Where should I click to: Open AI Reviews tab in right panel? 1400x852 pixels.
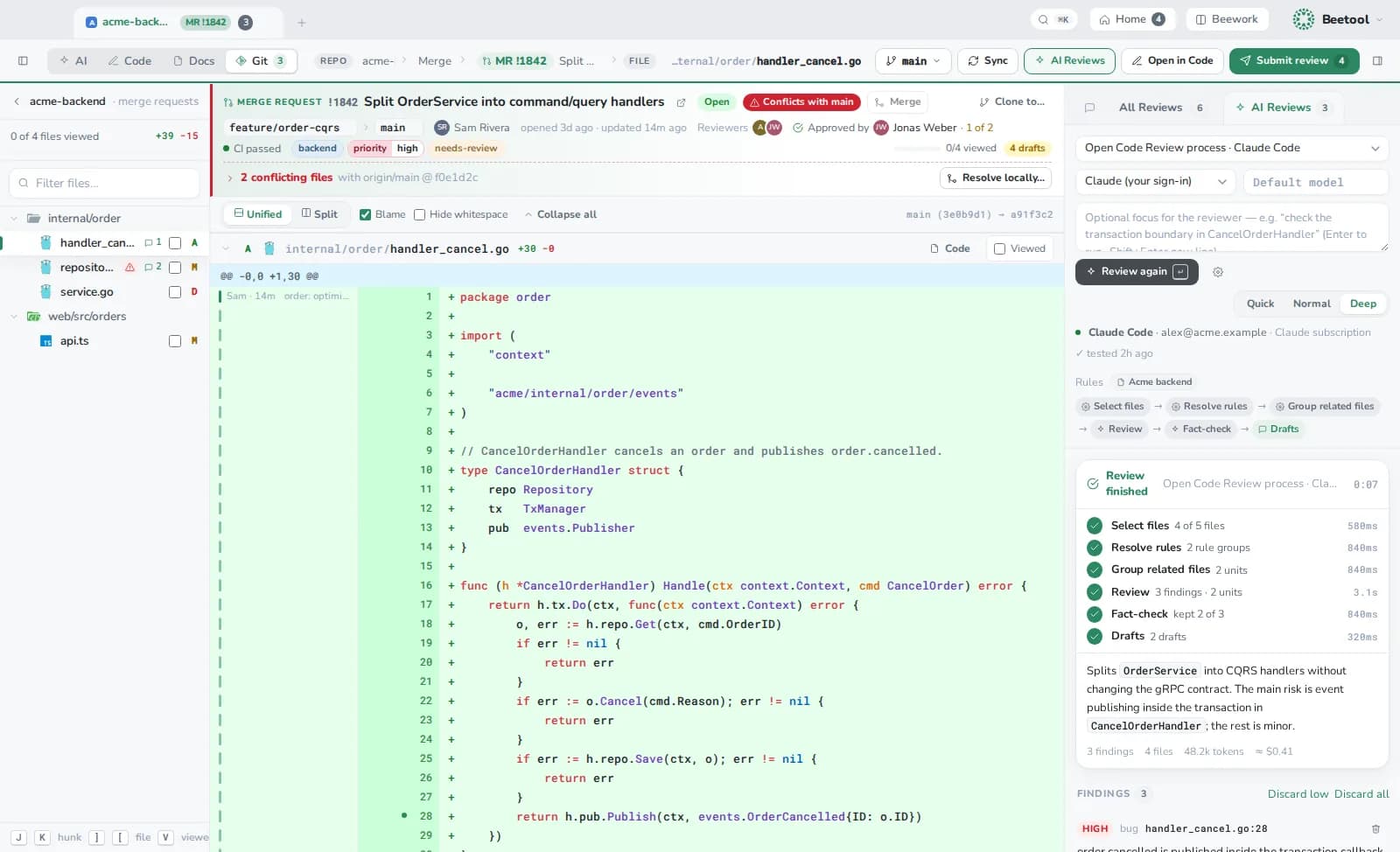[1282, 108]
